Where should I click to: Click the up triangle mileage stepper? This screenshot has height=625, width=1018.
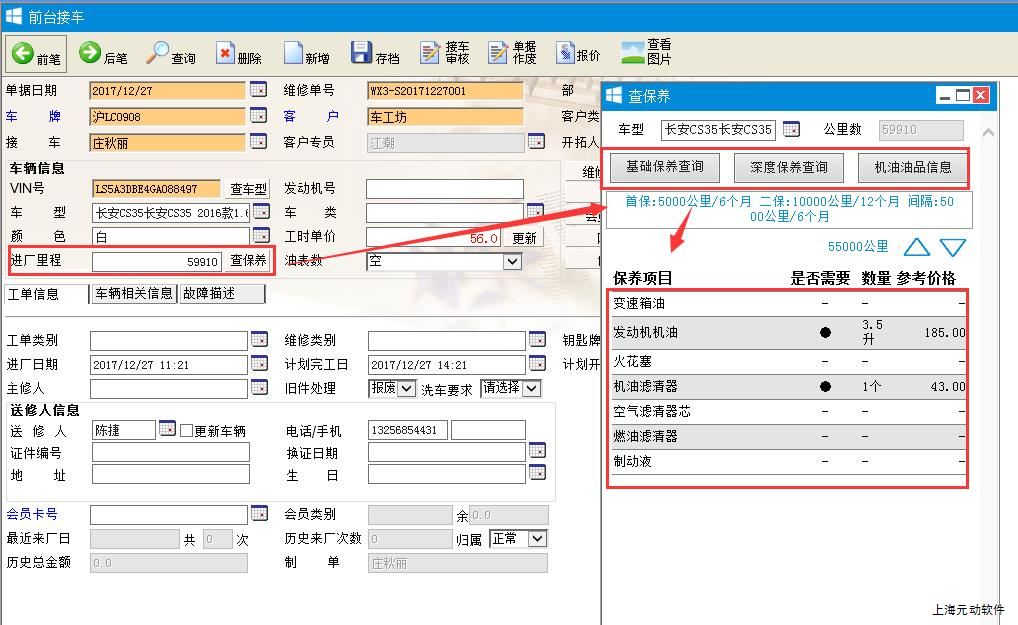pyautogui.click(x=916, y=247)
